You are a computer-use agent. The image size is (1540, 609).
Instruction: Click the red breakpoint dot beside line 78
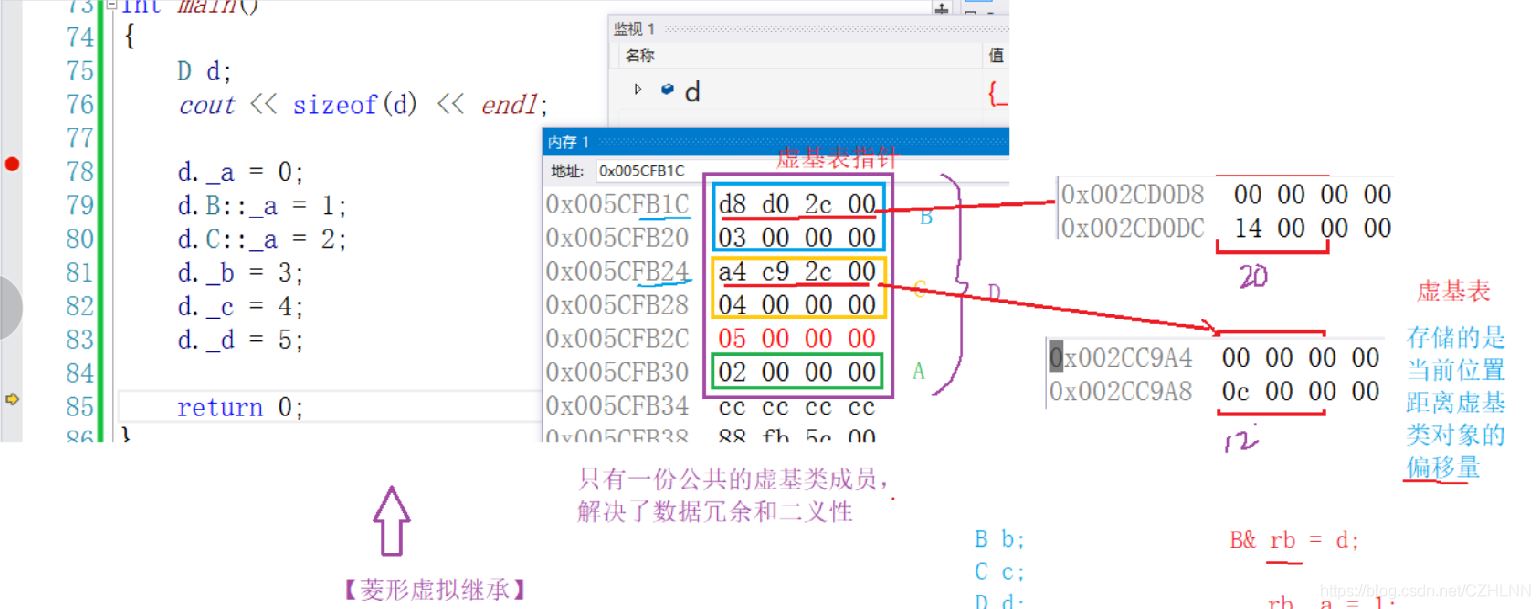(x=12, y=163)
